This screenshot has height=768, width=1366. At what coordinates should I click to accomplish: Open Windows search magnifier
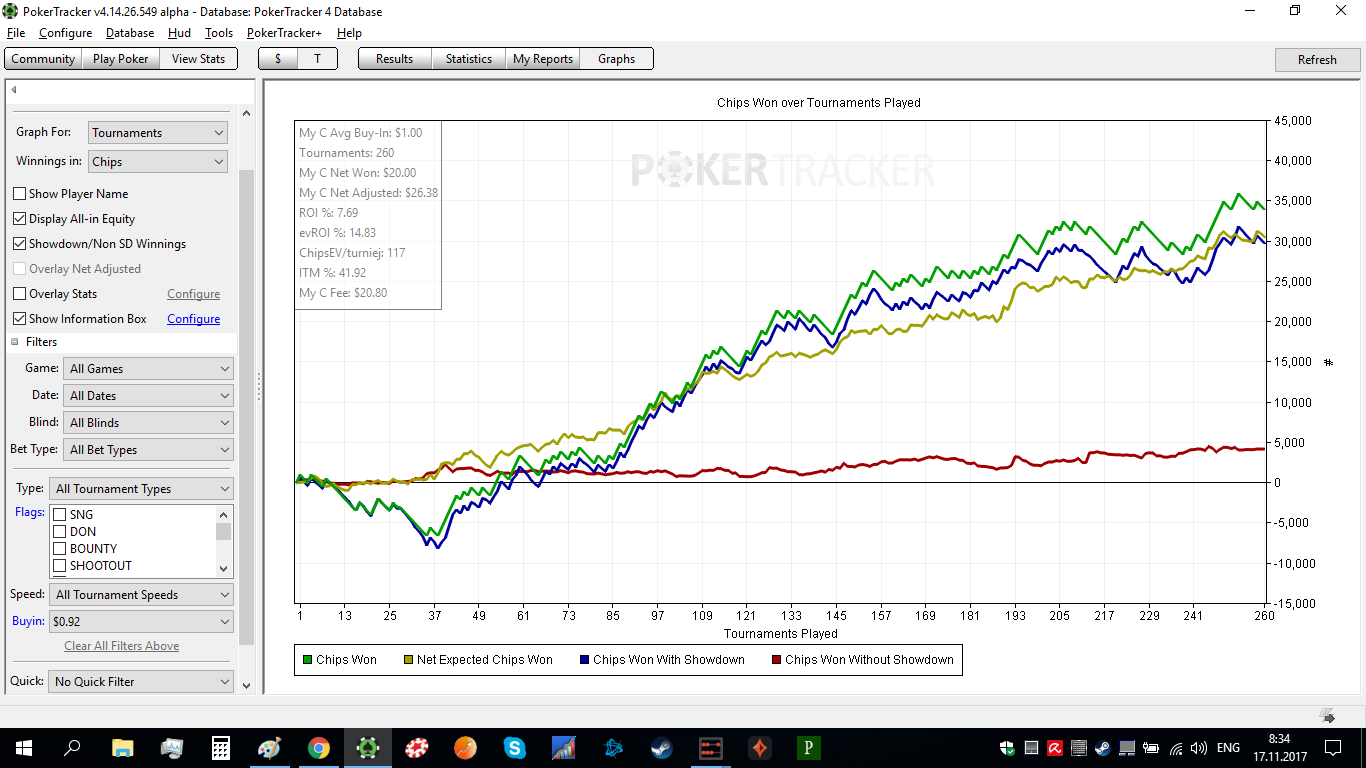tap(73, 747)
